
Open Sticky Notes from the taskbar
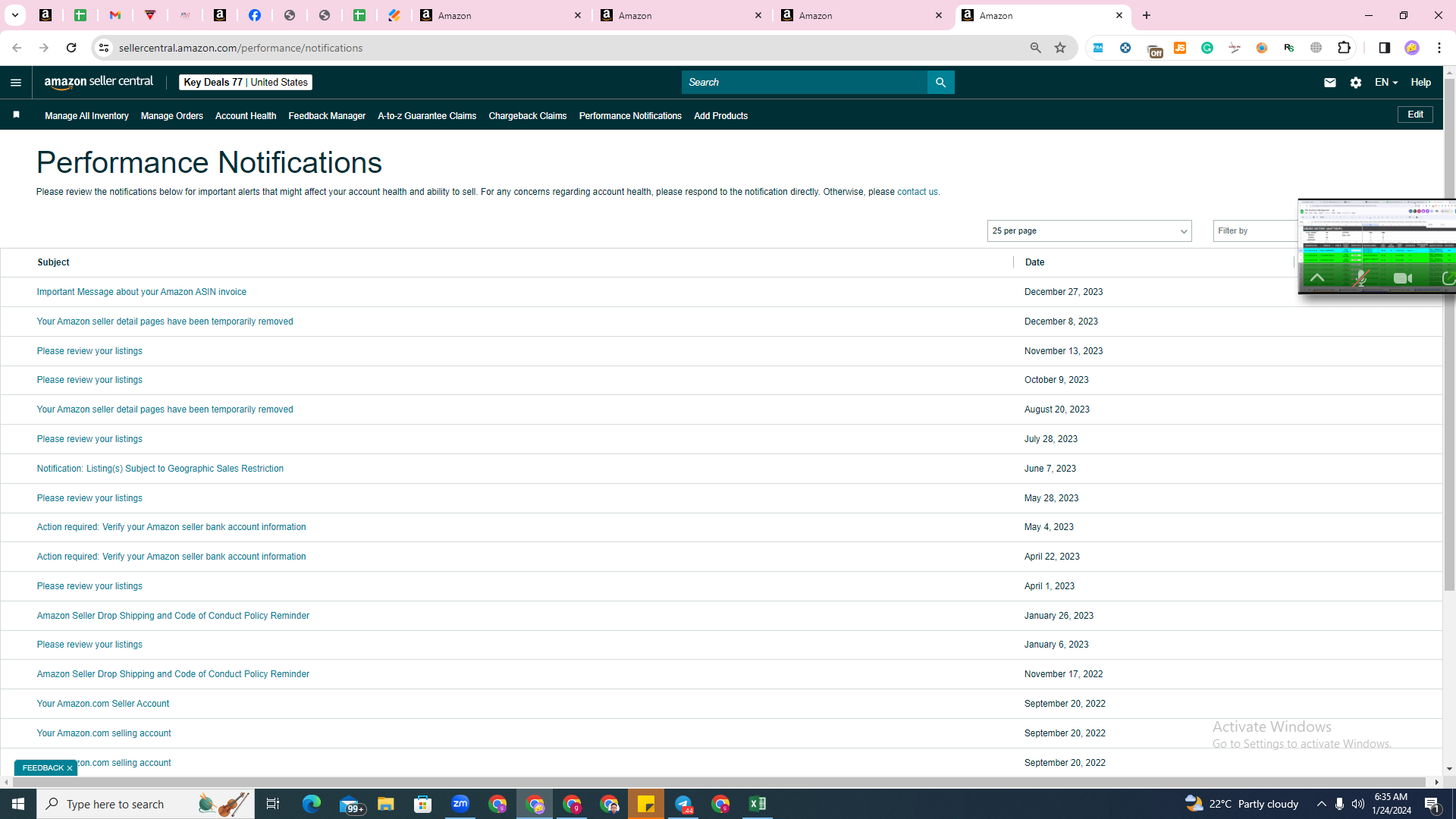[646, 804]
